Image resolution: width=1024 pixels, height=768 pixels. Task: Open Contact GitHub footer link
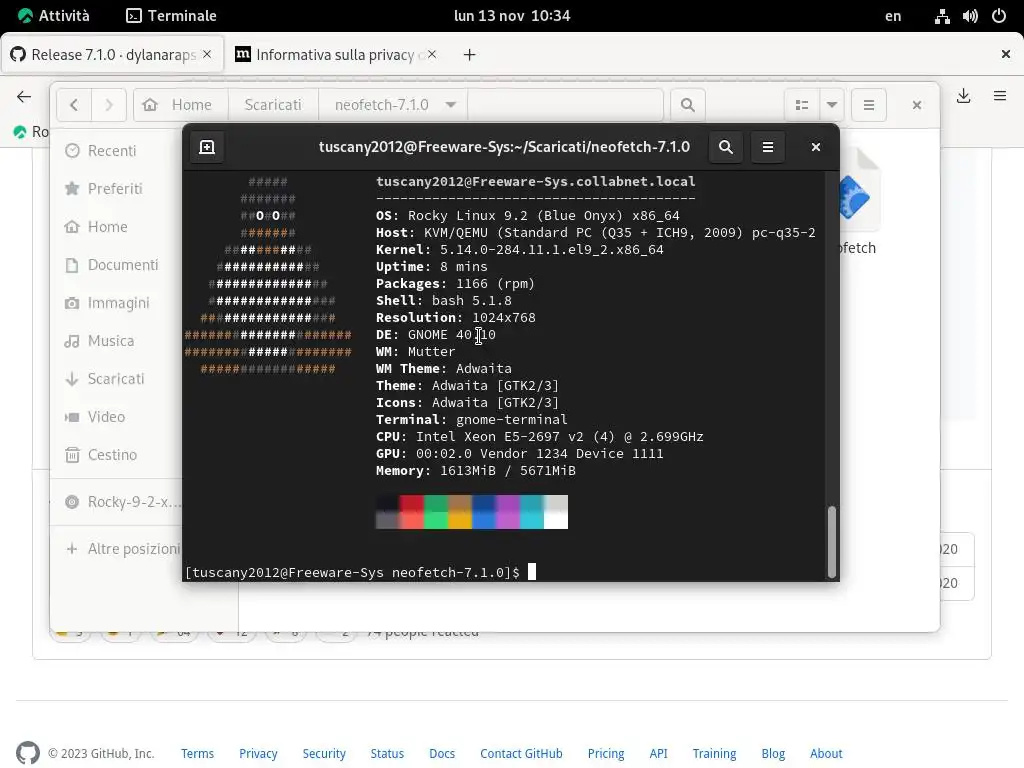coord(521,754)
